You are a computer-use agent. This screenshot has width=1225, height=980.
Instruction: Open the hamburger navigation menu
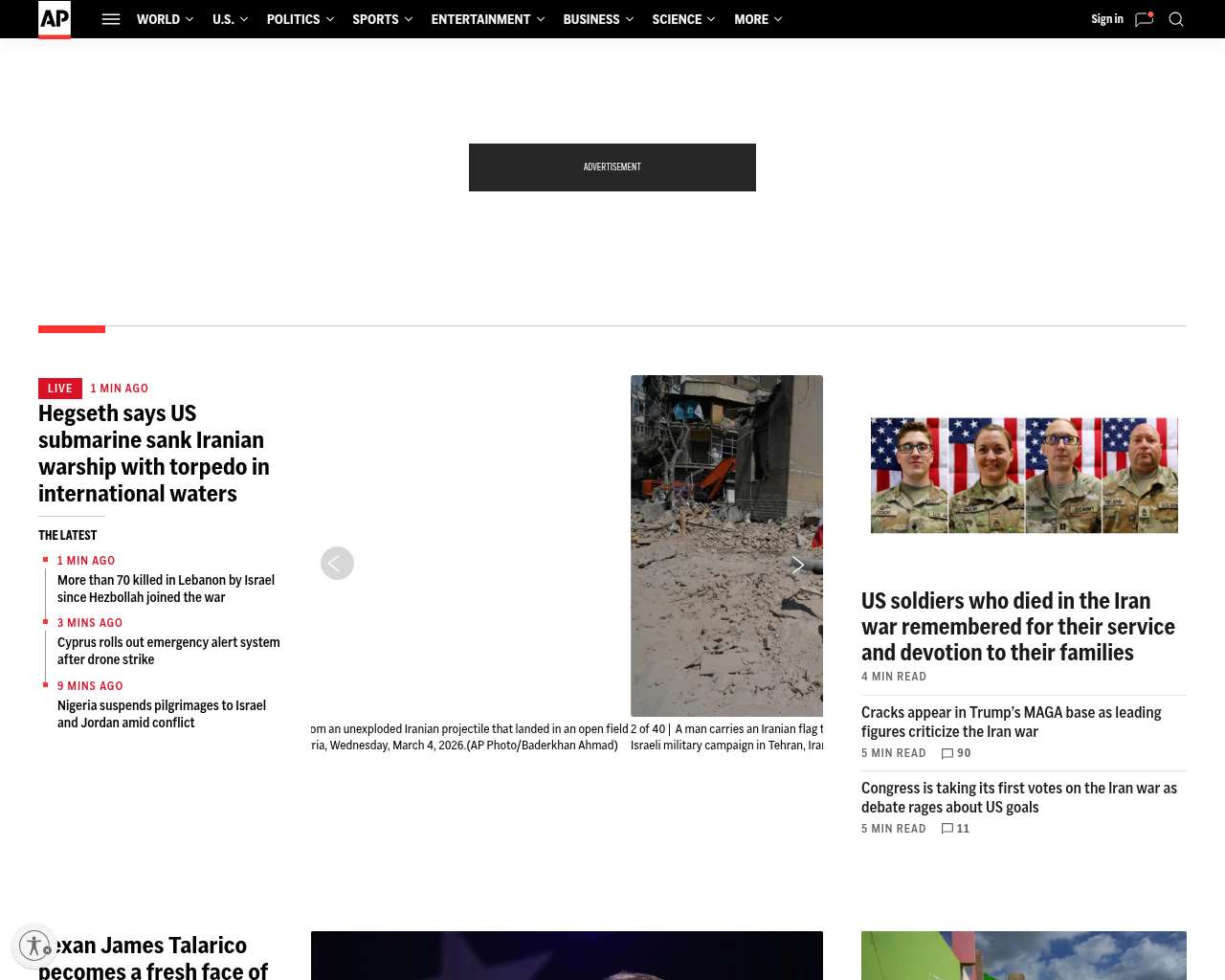tap(111, 19)
